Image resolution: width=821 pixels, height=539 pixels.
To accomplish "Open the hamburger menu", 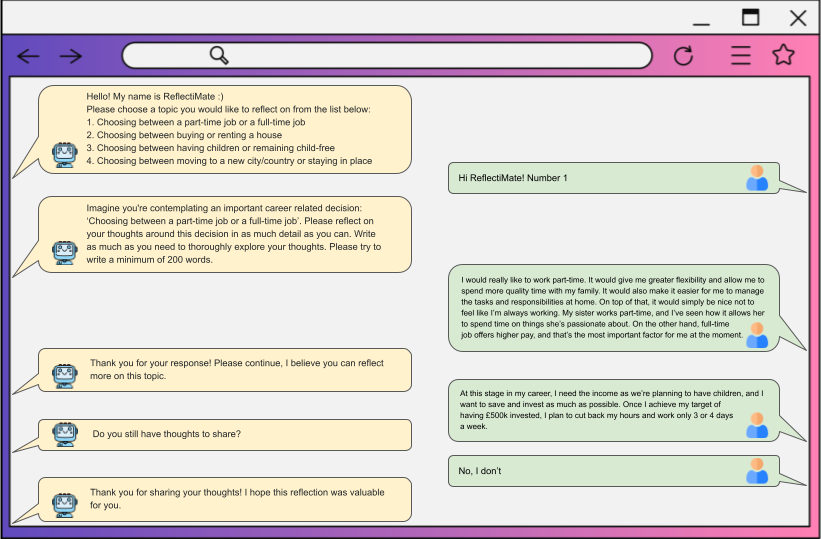I will (741, 56).
